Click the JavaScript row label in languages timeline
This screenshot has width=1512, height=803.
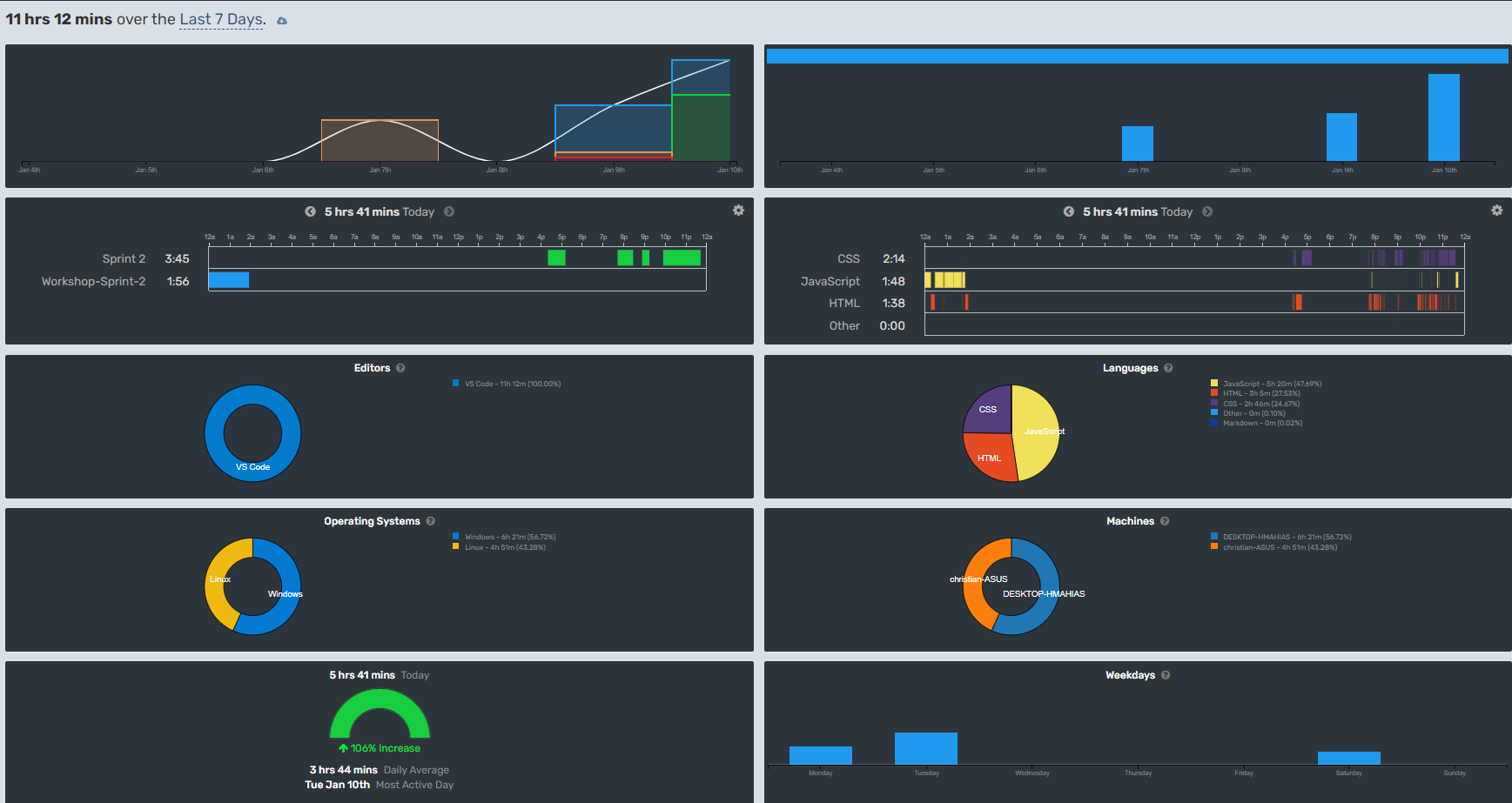click(x=830, y=281)
